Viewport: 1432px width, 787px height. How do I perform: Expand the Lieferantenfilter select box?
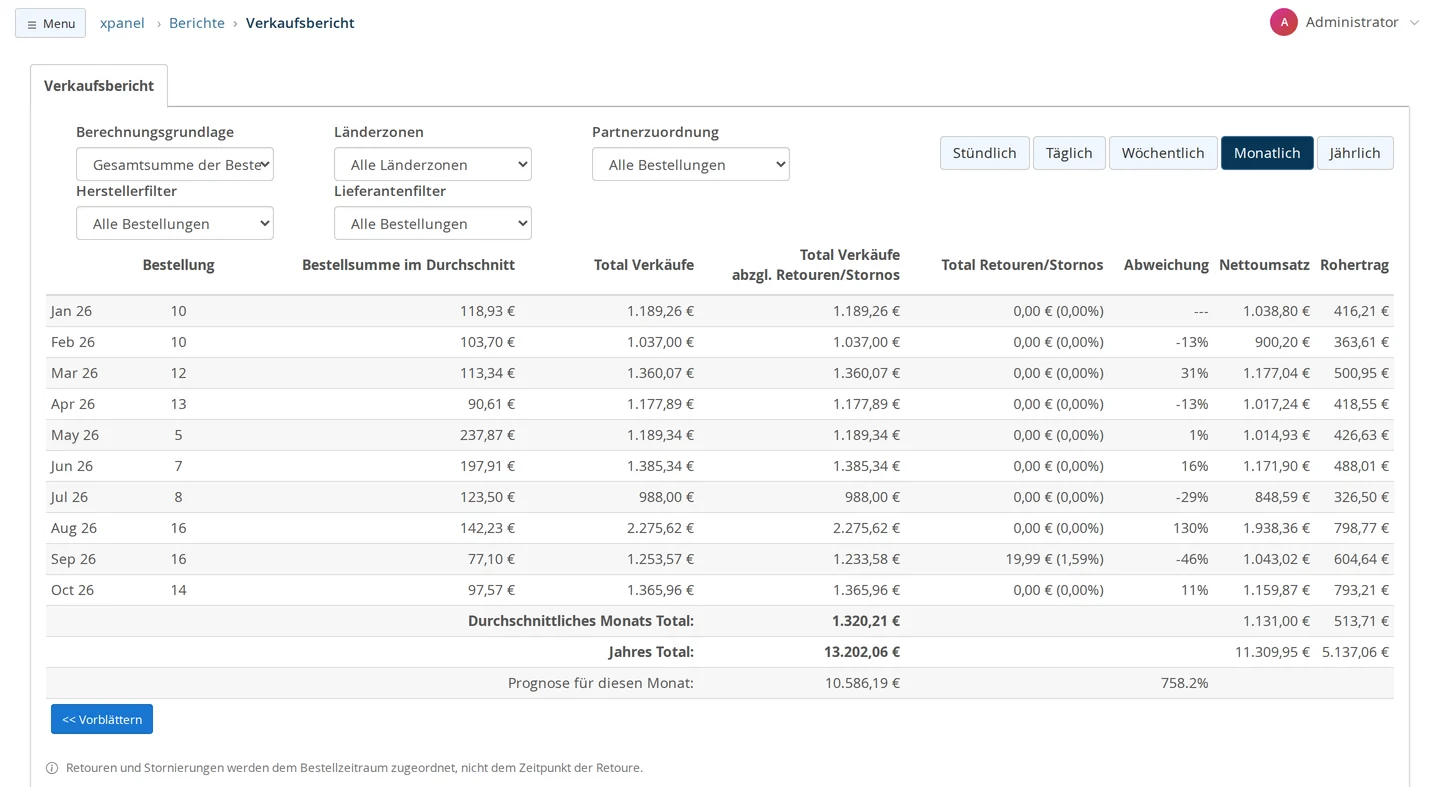point(433,223)
